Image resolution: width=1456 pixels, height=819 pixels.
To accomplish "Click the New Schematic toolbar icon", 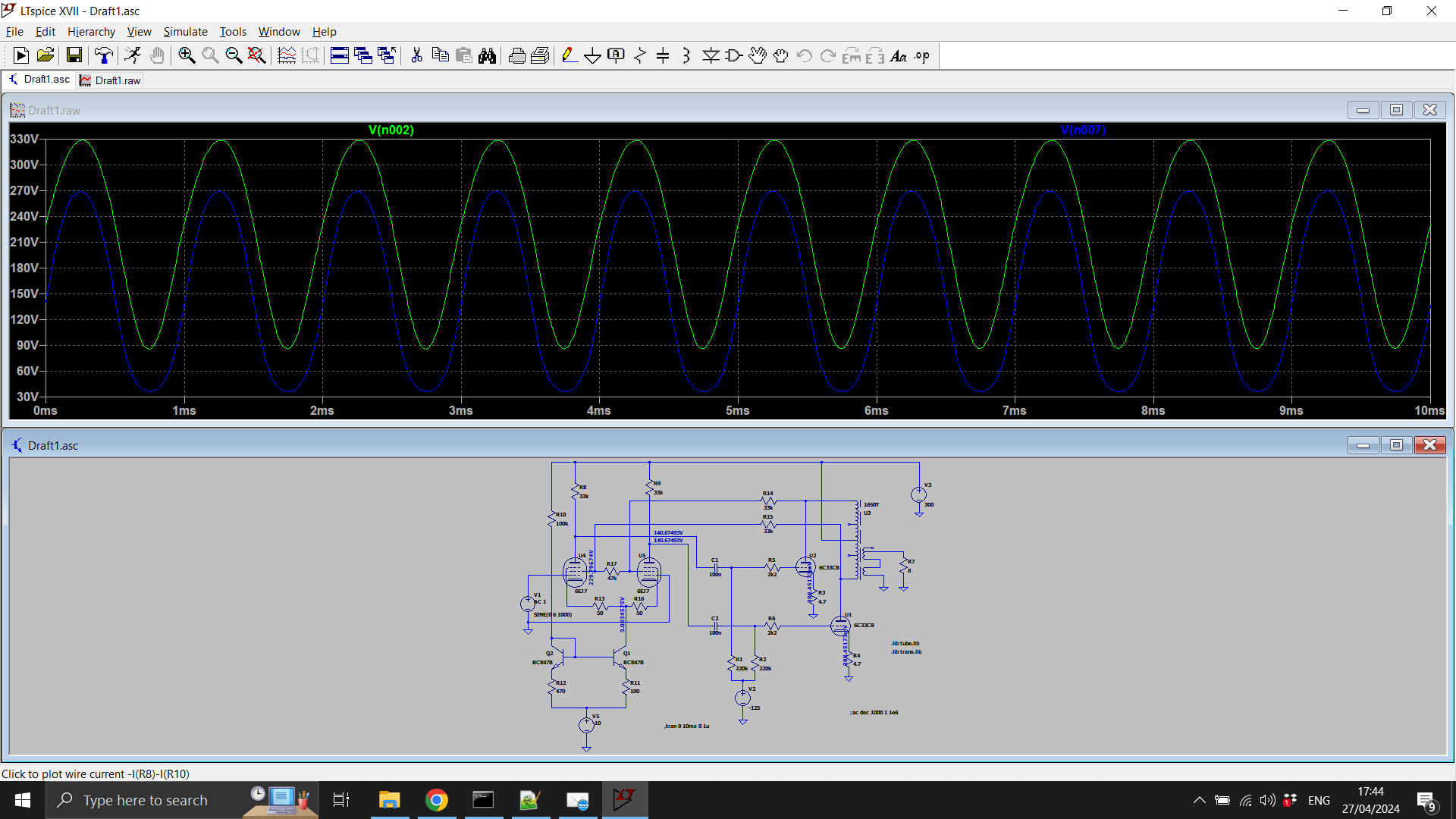I will click(21, 55).
